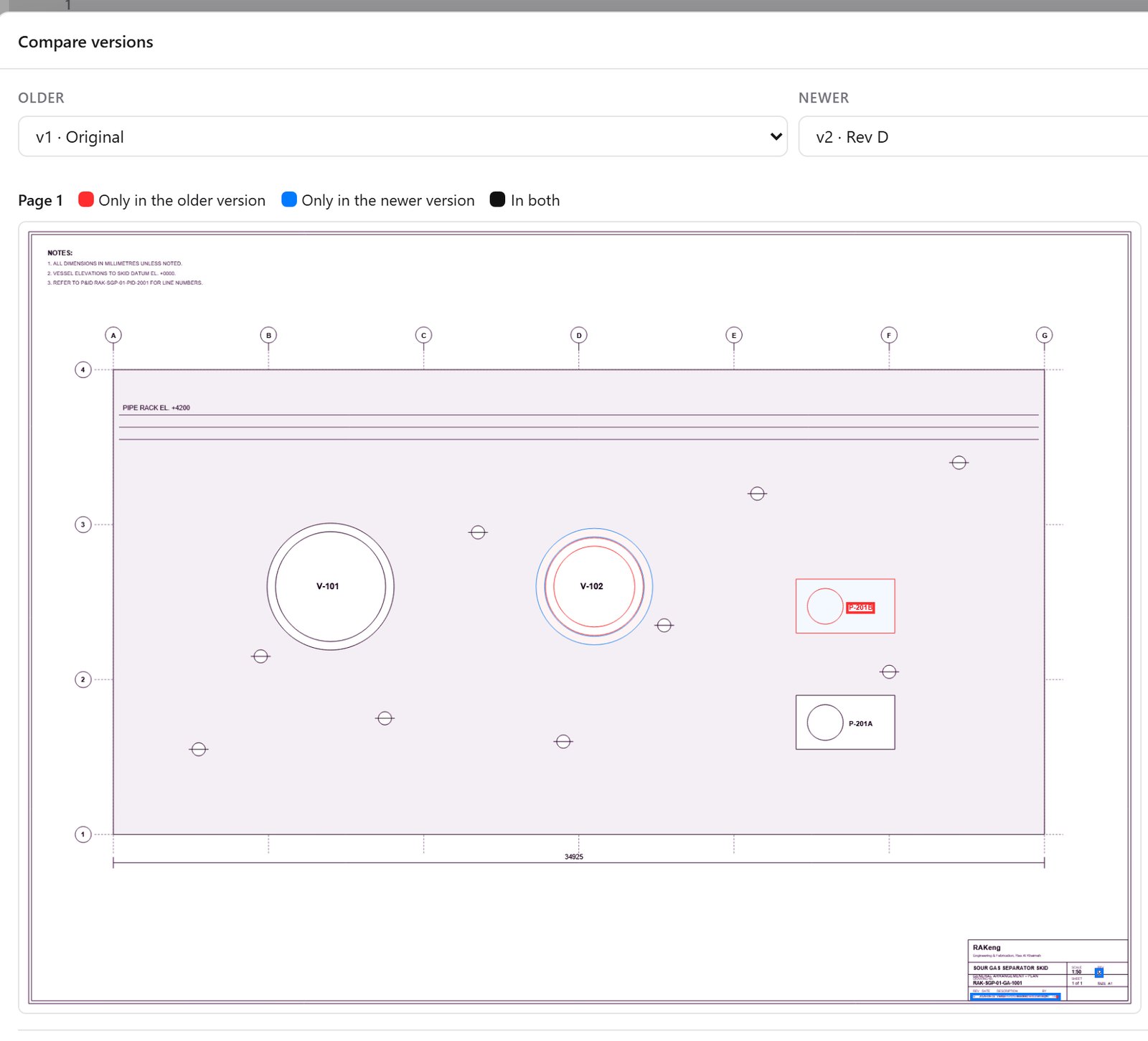The image size is (1148, 1041).
Task: Click note 3 referring to P&ID line numbers
Action: coord(125,283)
